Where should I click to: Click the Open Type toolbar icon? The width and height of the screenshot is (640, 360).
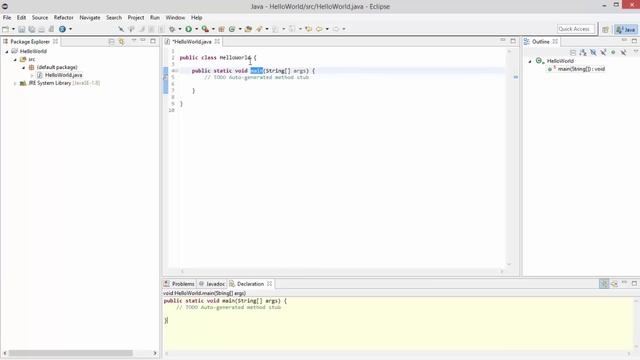(248, 29)
